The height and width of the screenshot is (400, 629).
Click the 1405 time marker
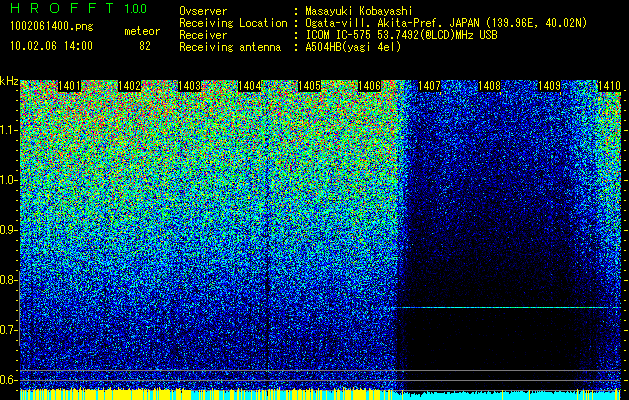[x=309, y=86]
